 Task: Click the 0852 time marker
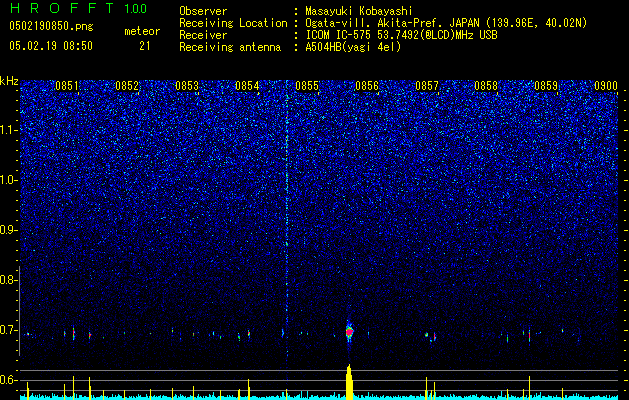(127, 86)
